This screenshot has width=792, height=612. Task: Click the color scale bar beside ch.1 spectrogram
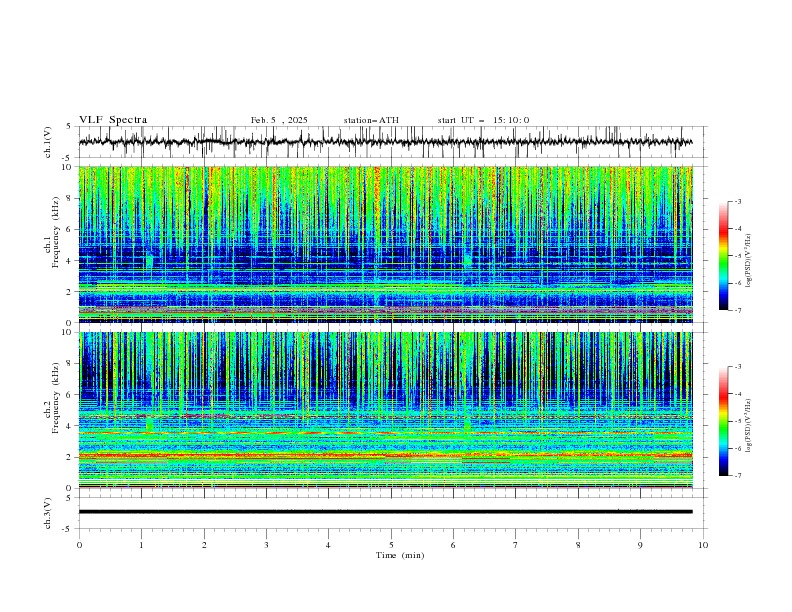coord(723,255)
